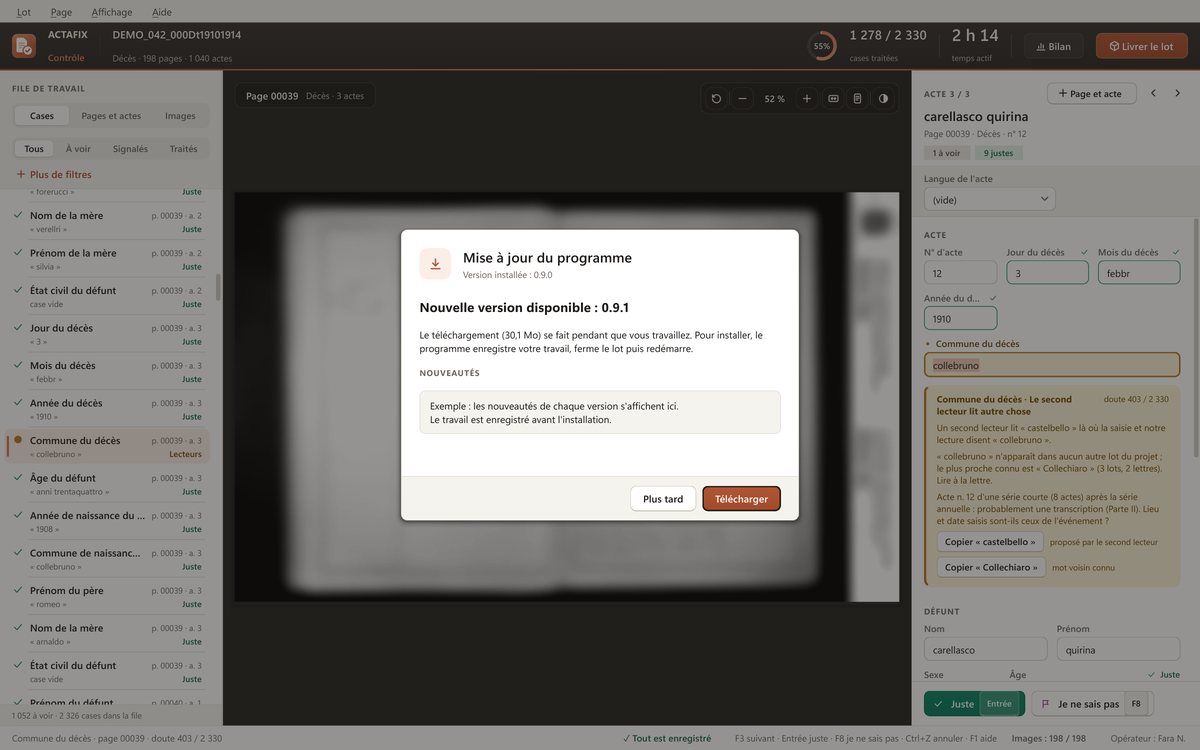Zoom in on the page image
Viewport: 1200px width, 750px height.
click(807, 99)
